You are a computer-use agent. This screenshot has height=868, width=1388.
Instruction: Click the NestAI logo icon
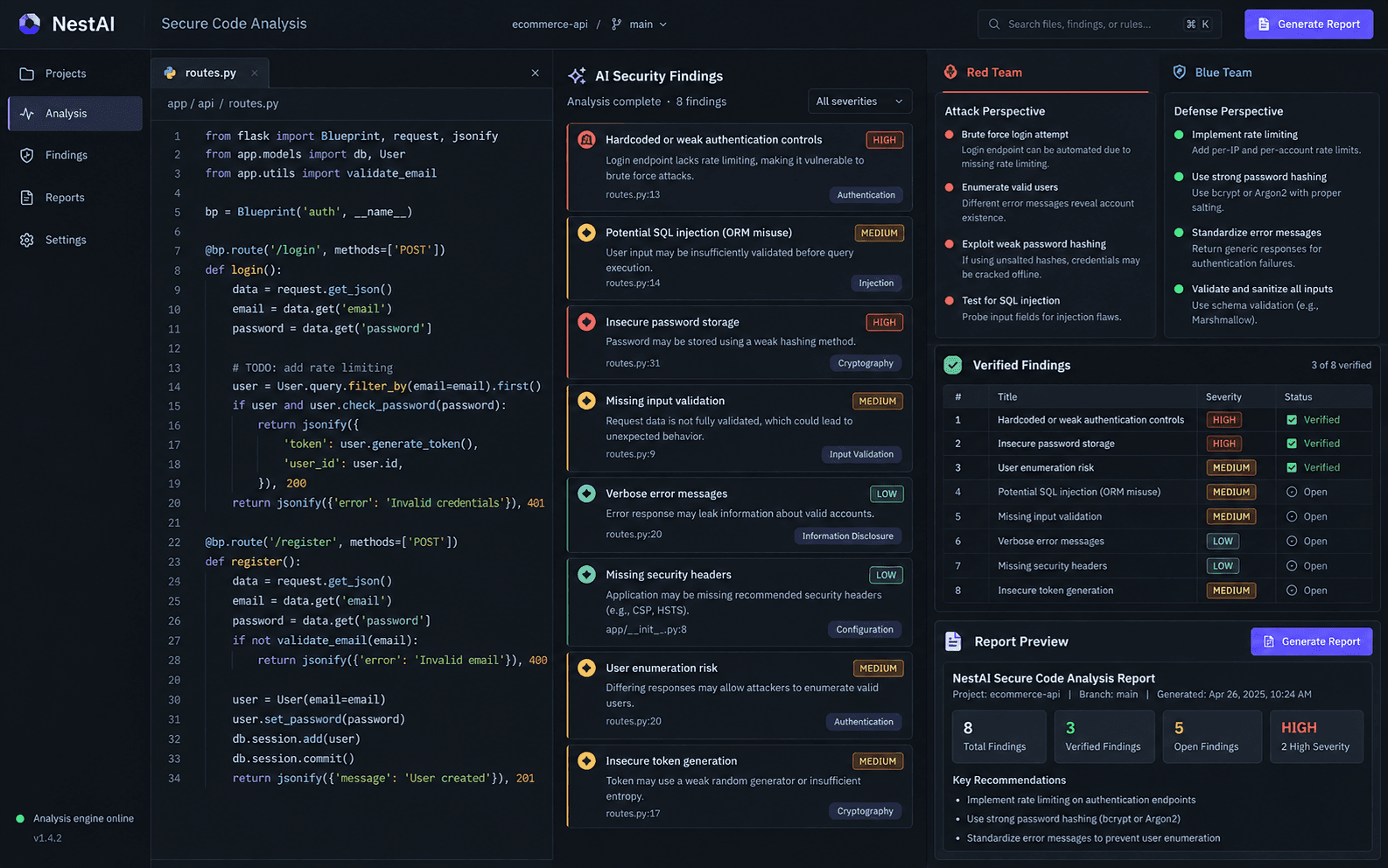tap(30, 24)
